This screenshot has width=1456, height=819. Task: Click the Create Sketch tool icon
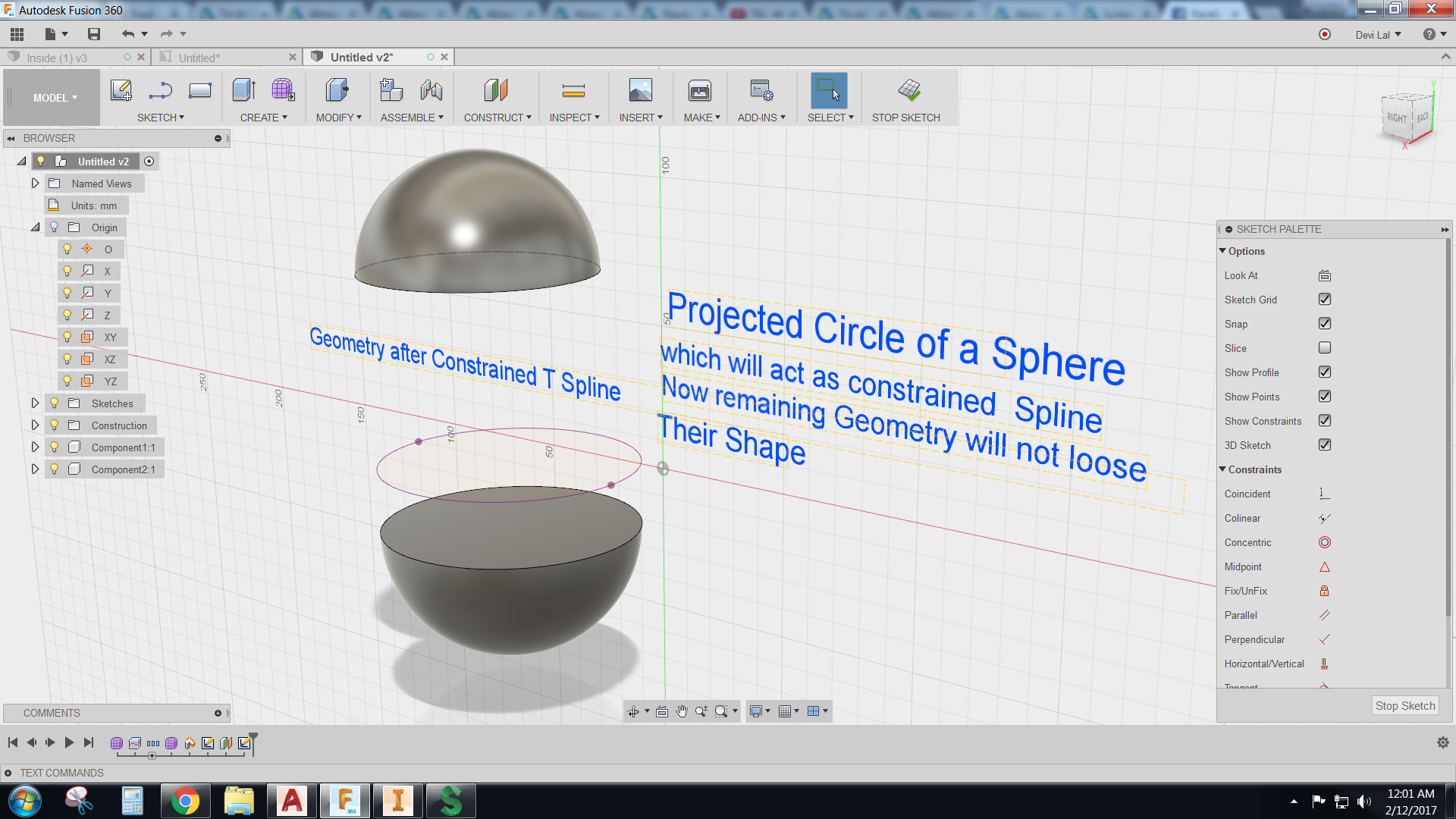(x=121, y=90)
